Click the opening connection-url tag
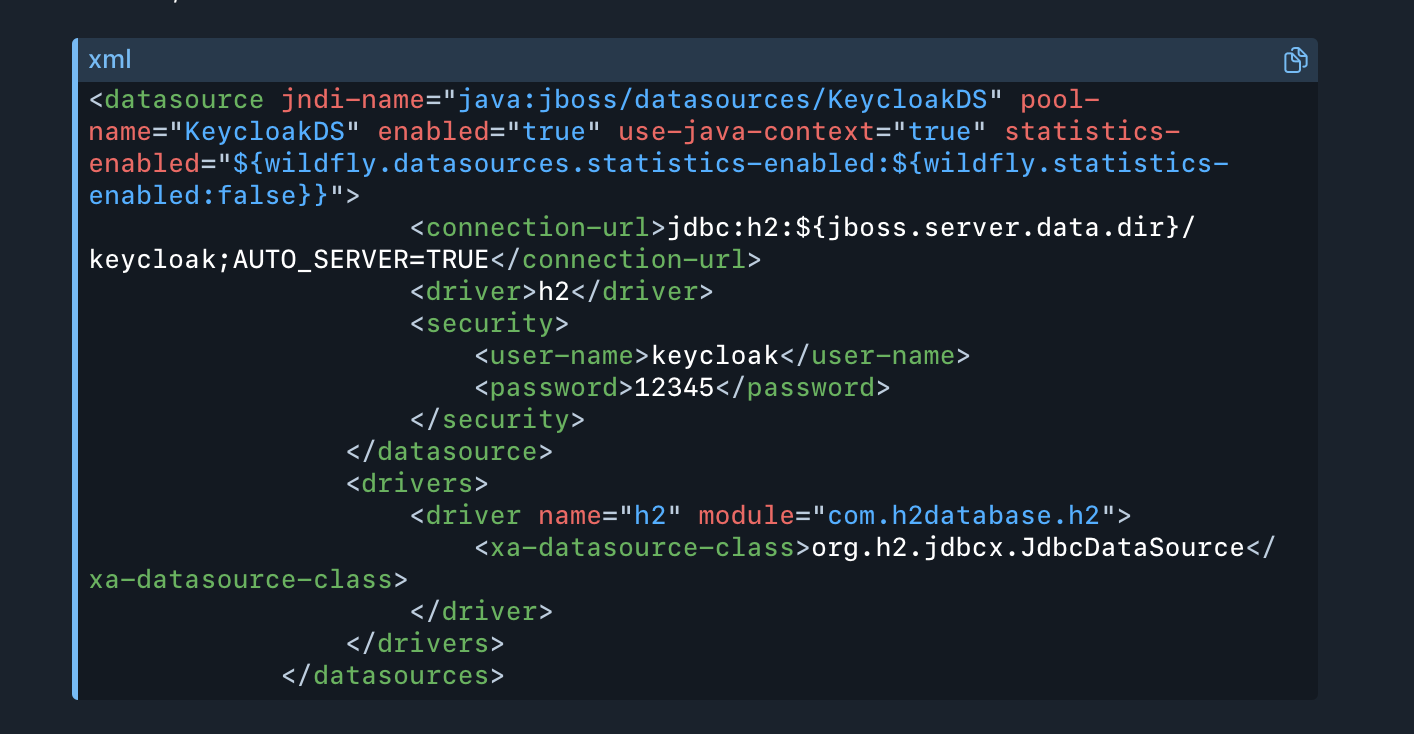Viewport: 1414px width, 734px height. click(x=538, y=228)
